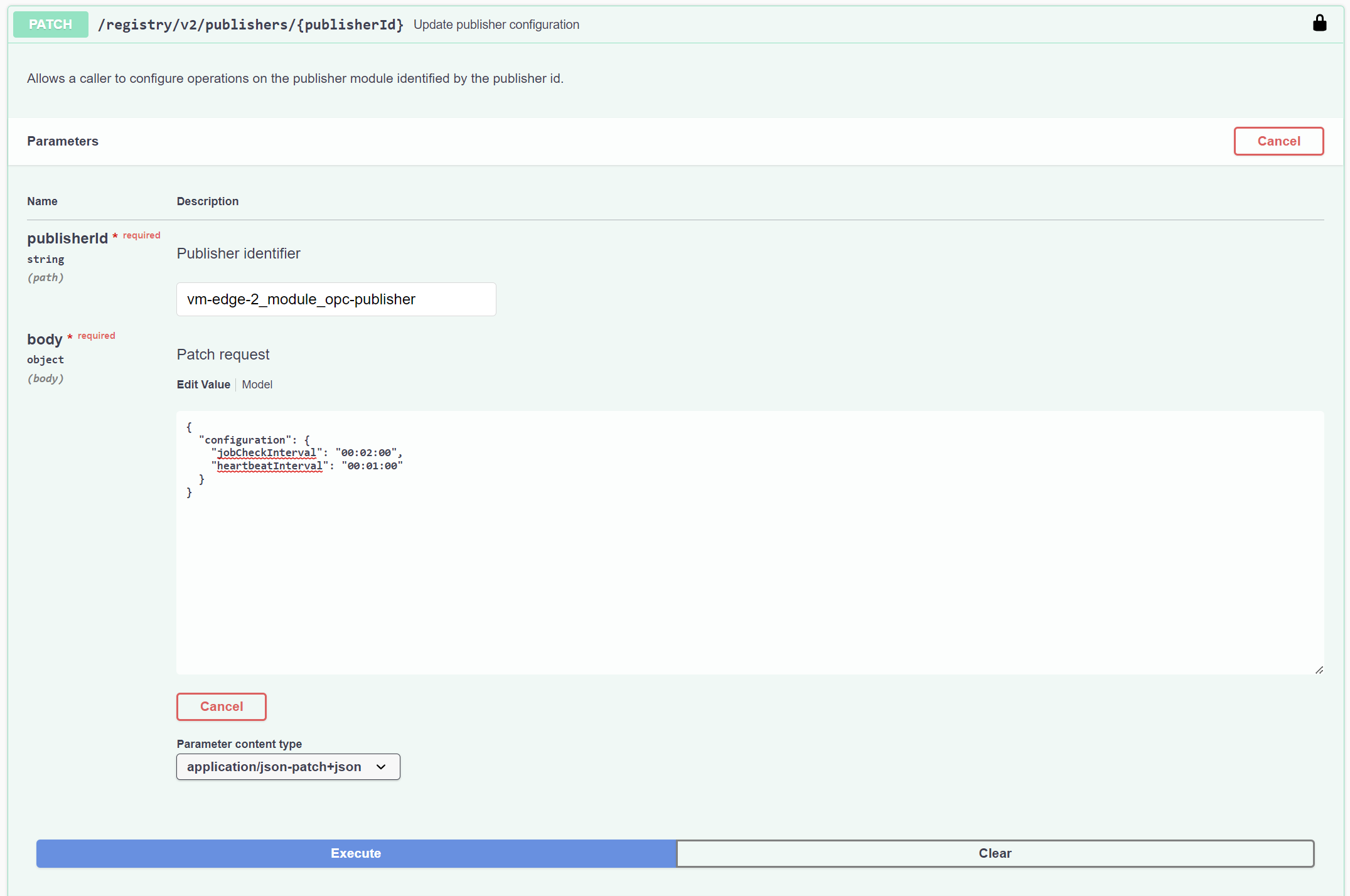1350x896 pixels.
Task: Open the authorization lock icon
Action: 1320,24
